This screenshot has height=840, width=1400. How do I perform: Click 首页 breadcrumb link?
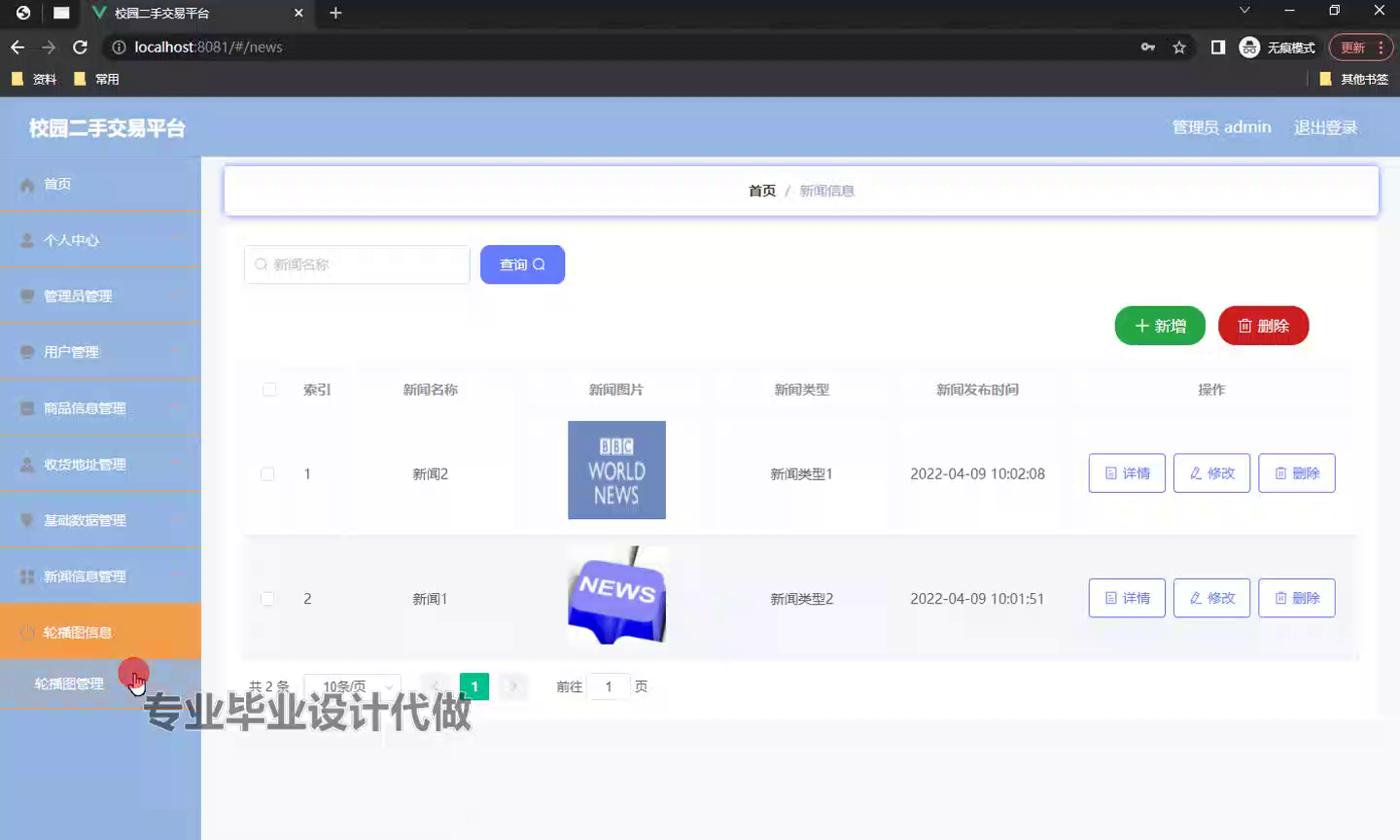(762, 191)
